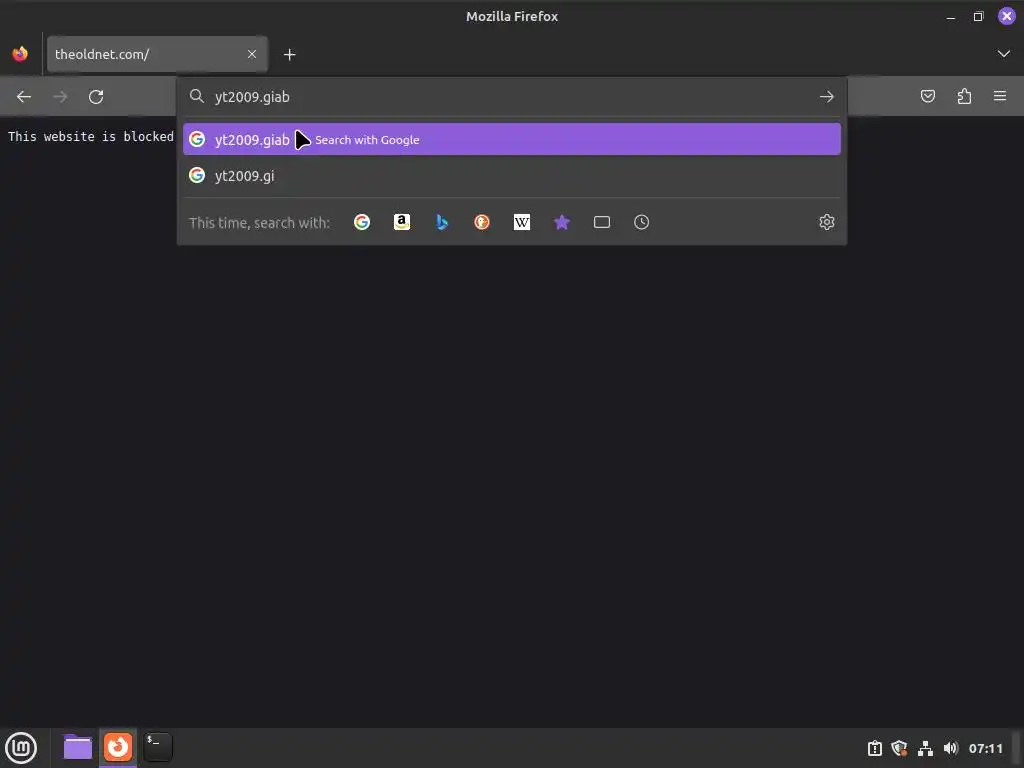The image size is (1024, 768).
Task: Click Firefox icon in the taskbar
Action: pos(118,747)
